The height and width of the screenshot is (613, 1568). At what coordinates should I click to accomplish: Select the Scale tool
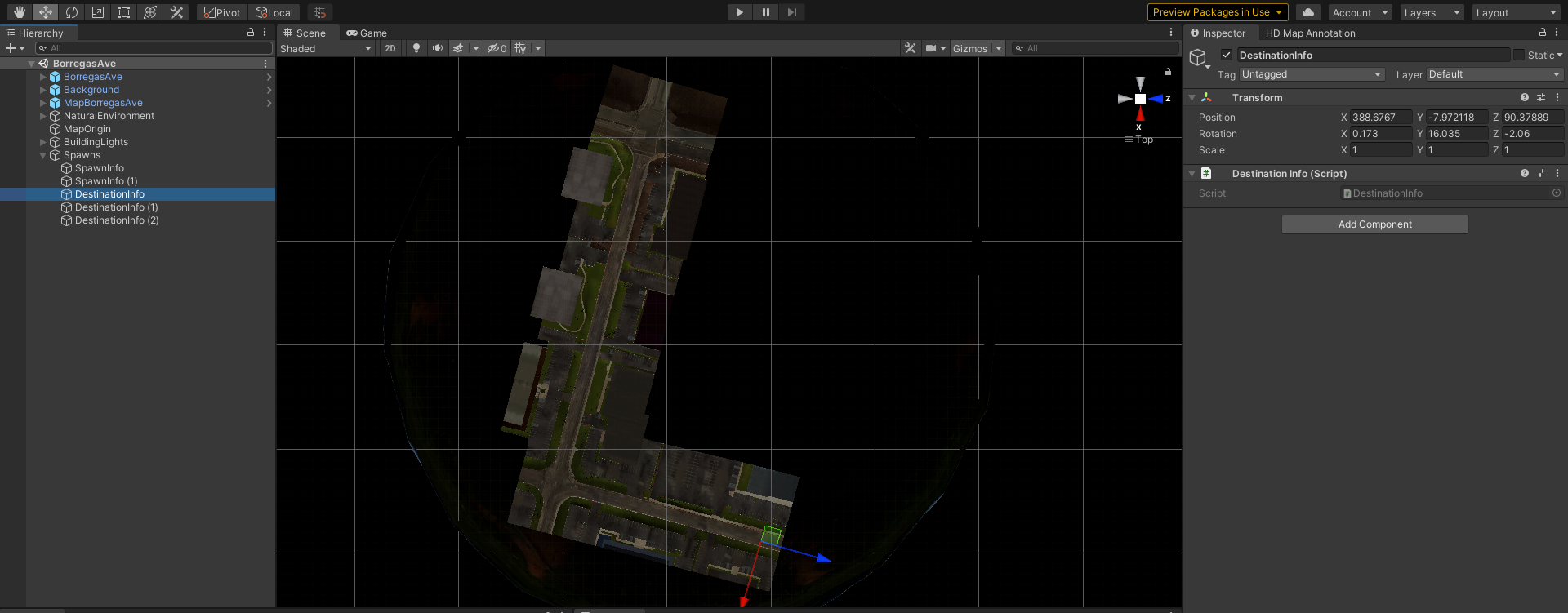pos(98,12)
